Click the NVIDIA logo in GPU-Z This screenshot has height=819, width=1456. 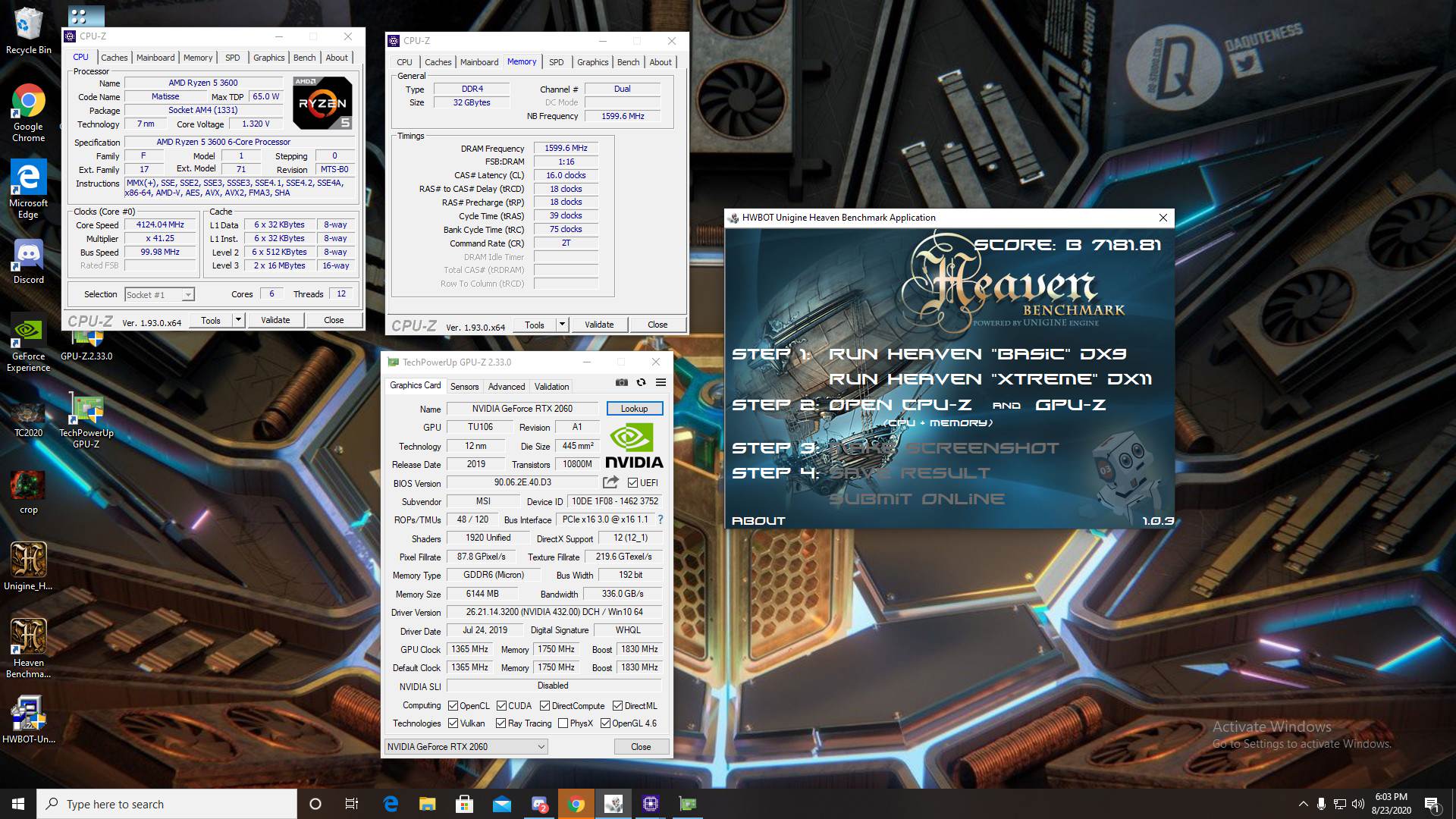pyautogui.click(x=634, y=447)
